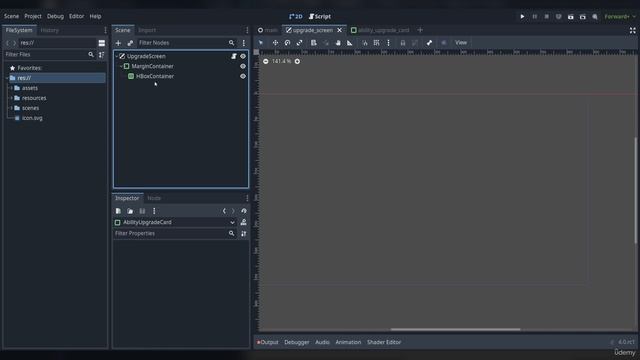Switch to the History tab
This screenshot has height=360, width=640.
(49, 30)
